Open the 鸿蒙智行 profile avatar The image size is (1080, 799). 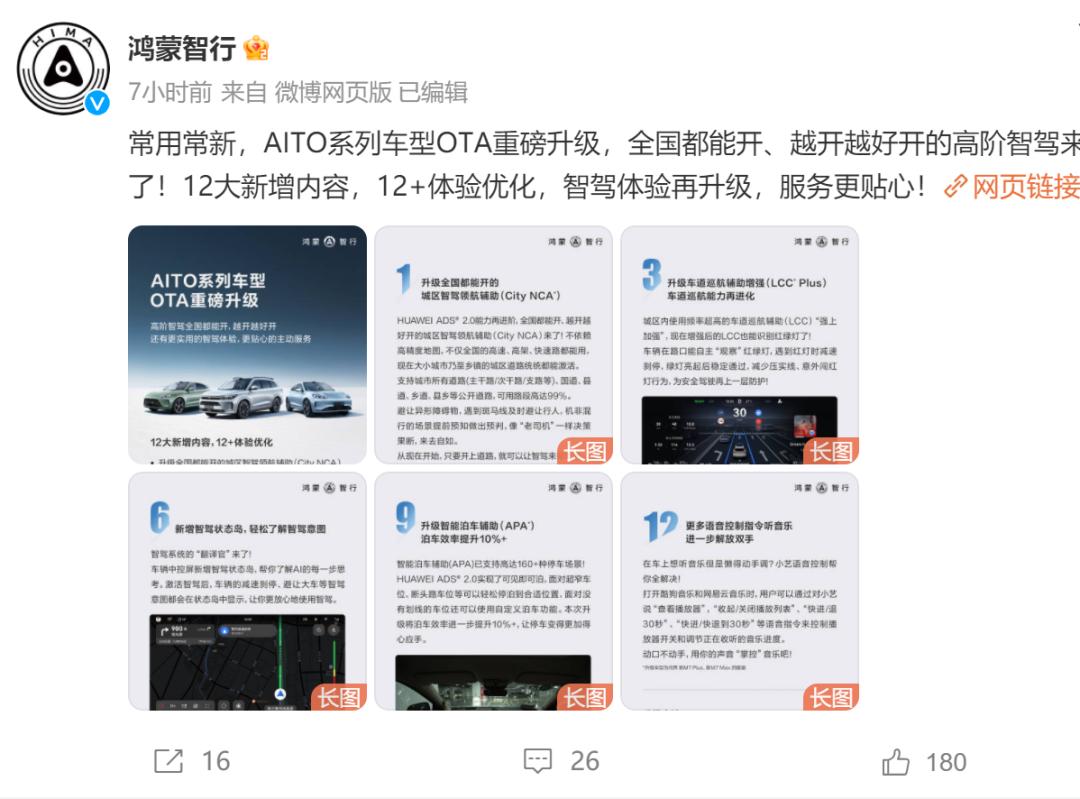pyautogui.click(x=63, y=68)
